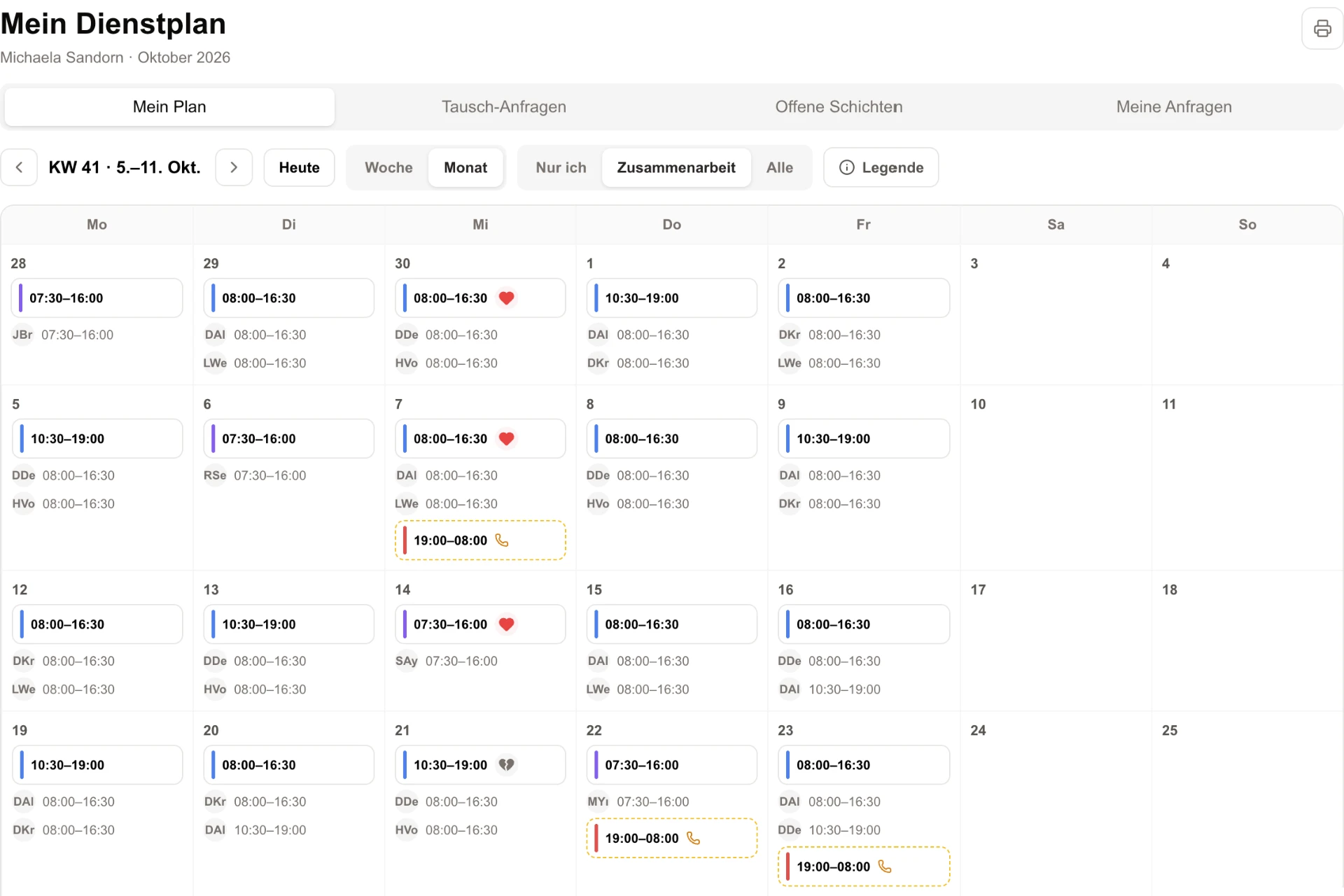The width and height of the screenshot is (1344, 896).
Task: Select Alle filter
Action: point(780,167)
